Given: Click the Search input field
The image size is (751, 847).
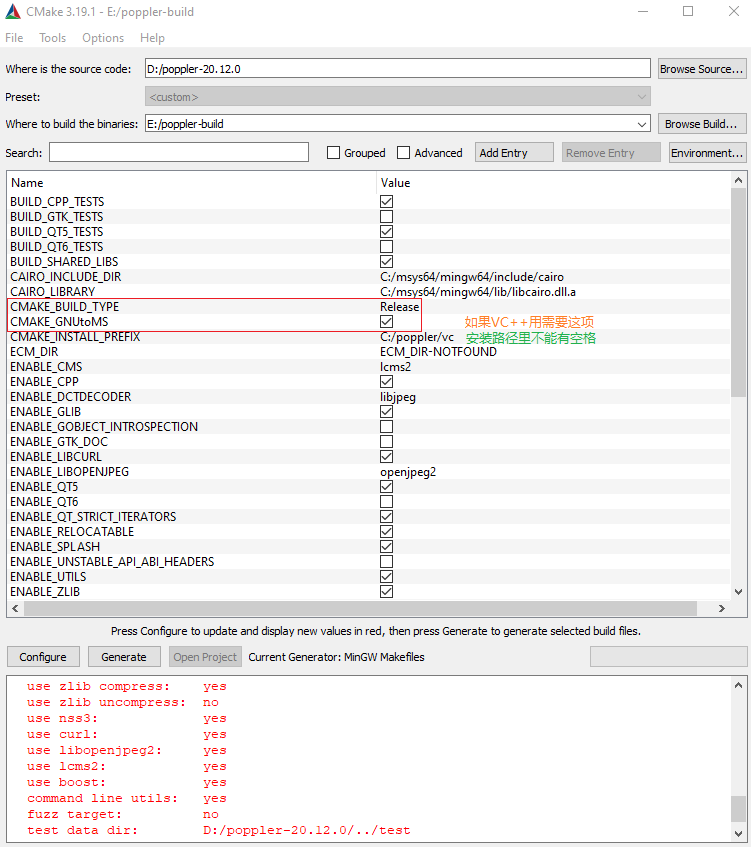Looking at the screenshot, I should pos(179,153).
